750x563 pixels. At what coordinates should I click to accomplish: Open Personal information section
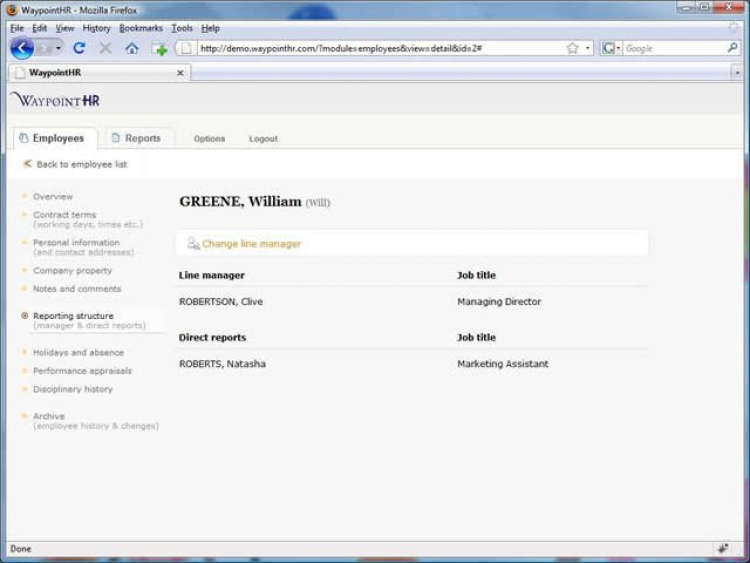76,243
